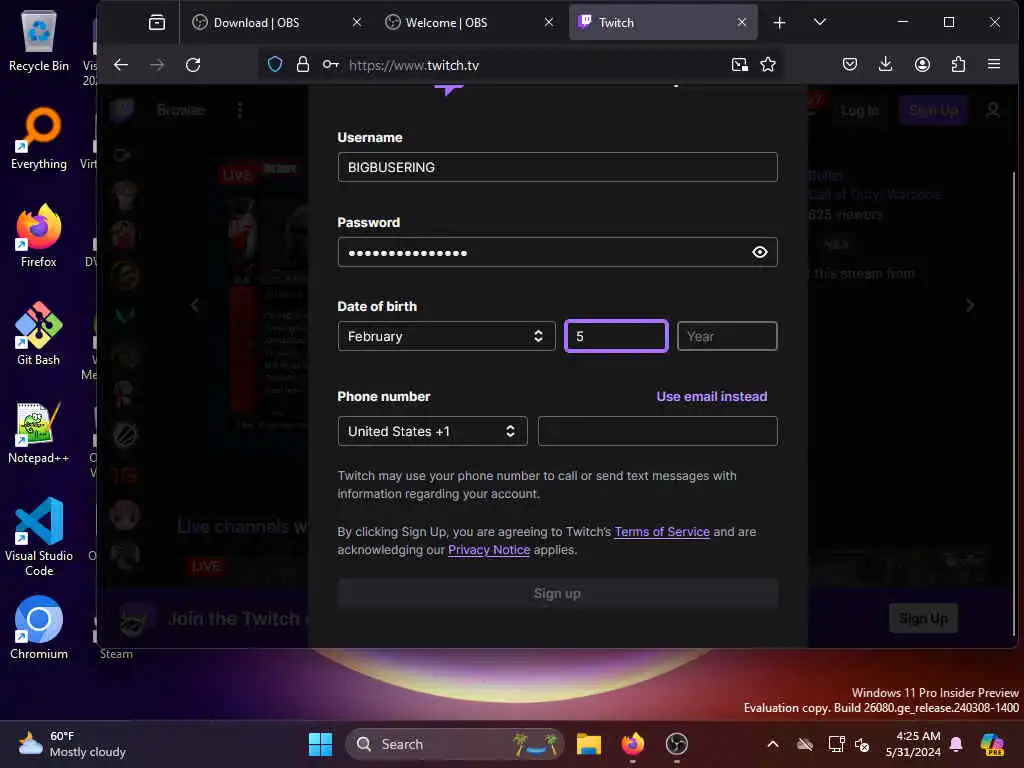Open Terms of Service link
1024x768 pixels.
(662, 532)
